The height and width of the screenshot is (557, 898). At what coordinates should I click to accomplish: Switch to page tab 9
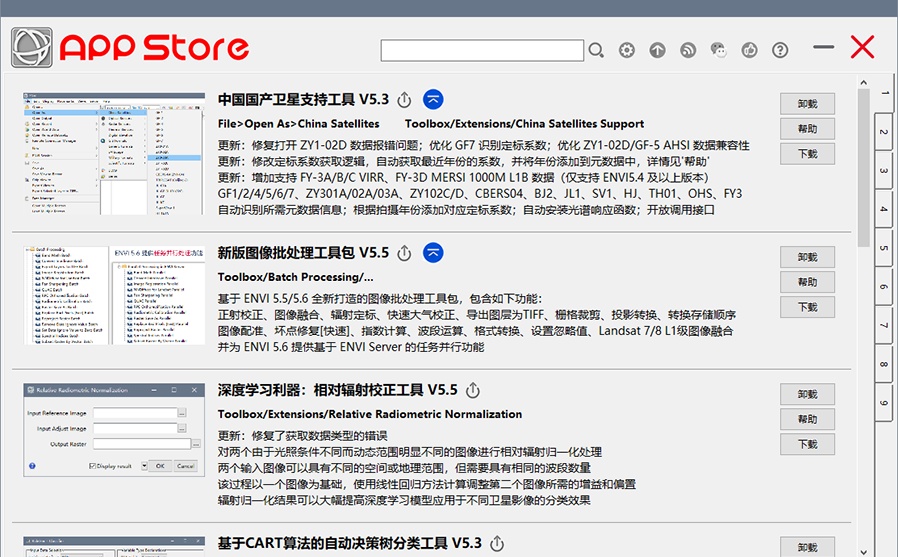[x=884, y=402]
